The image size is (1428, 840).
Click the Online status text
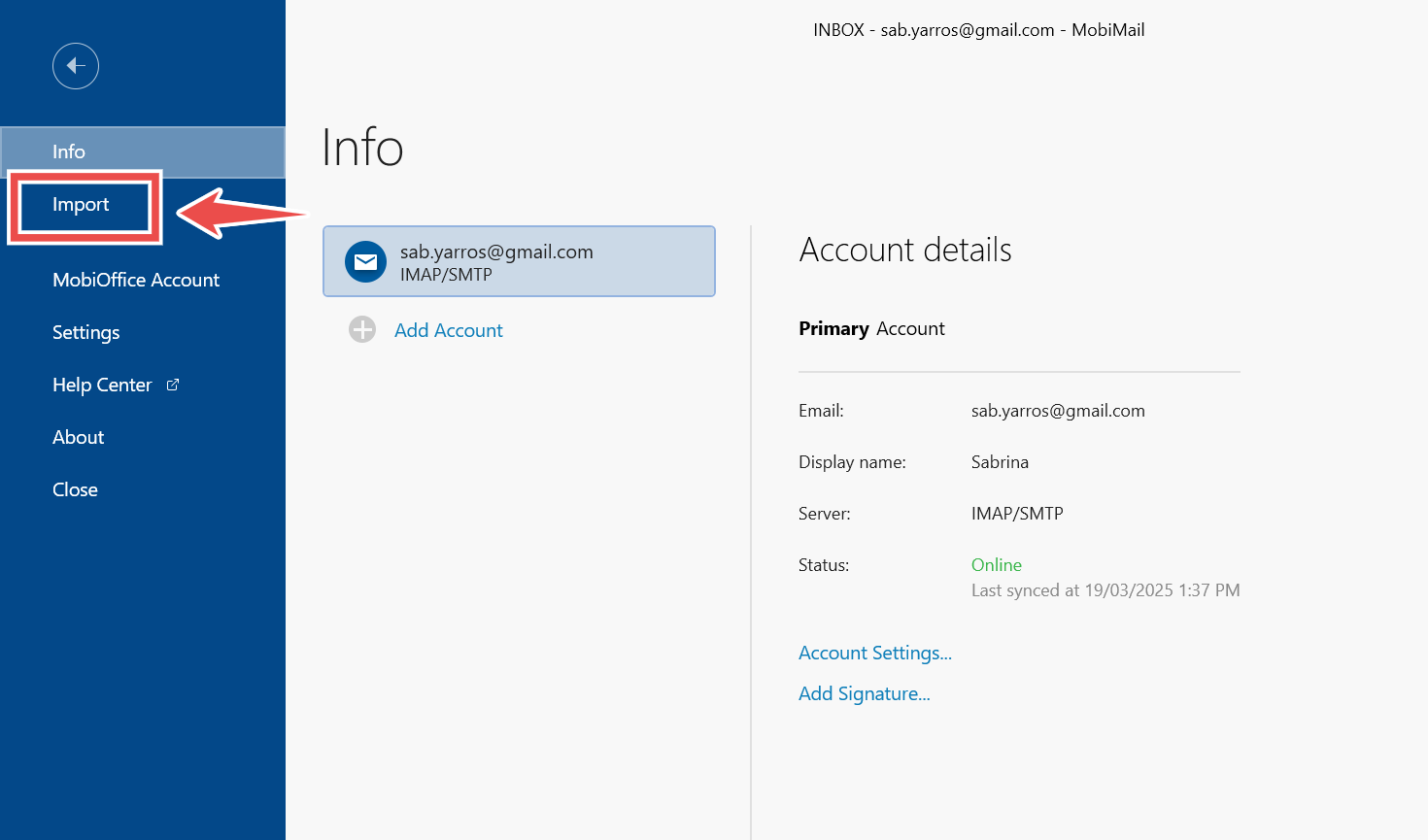point(997,565)
